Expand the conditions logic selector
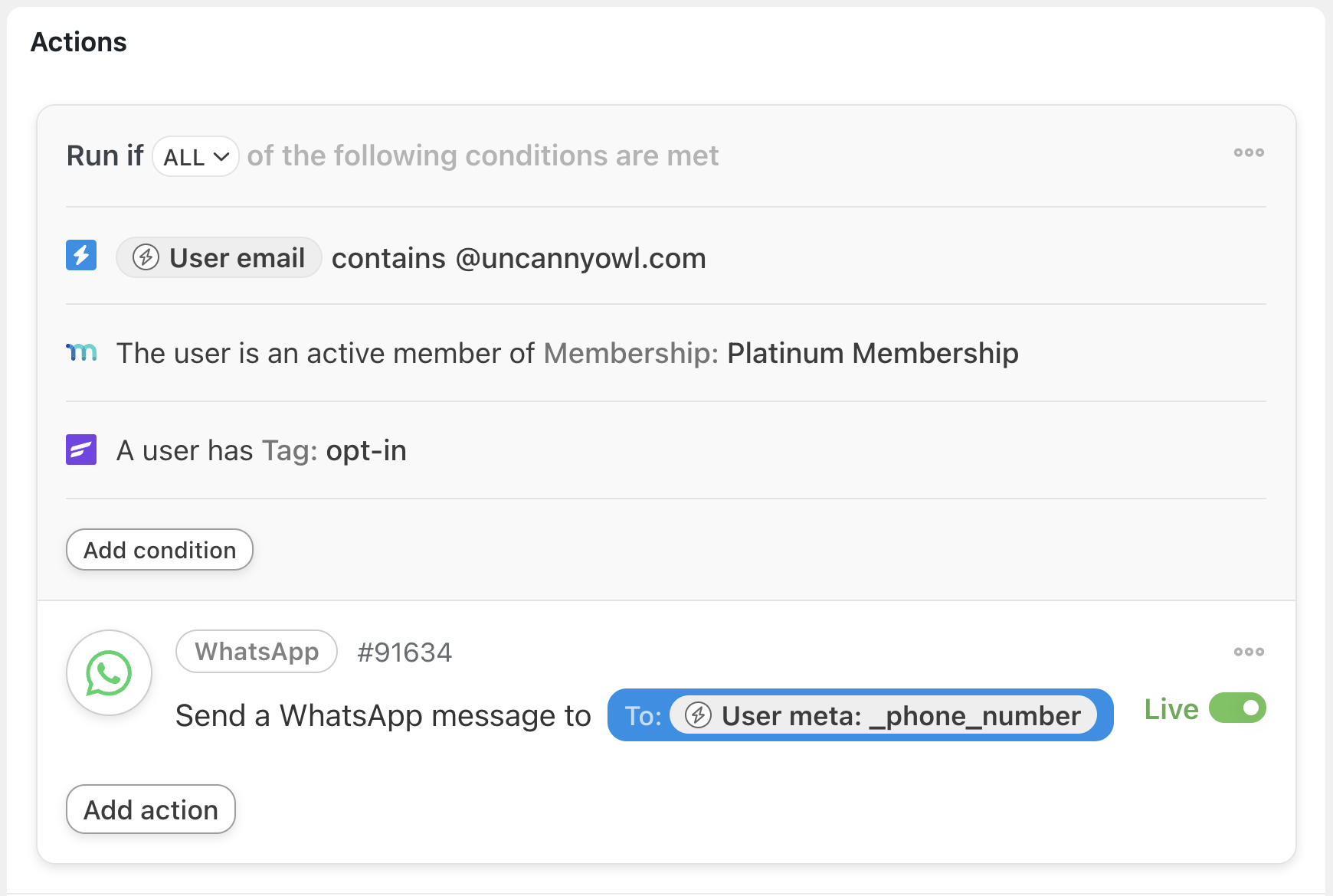Screen dimensions: 1333x896 click(195, 155)
